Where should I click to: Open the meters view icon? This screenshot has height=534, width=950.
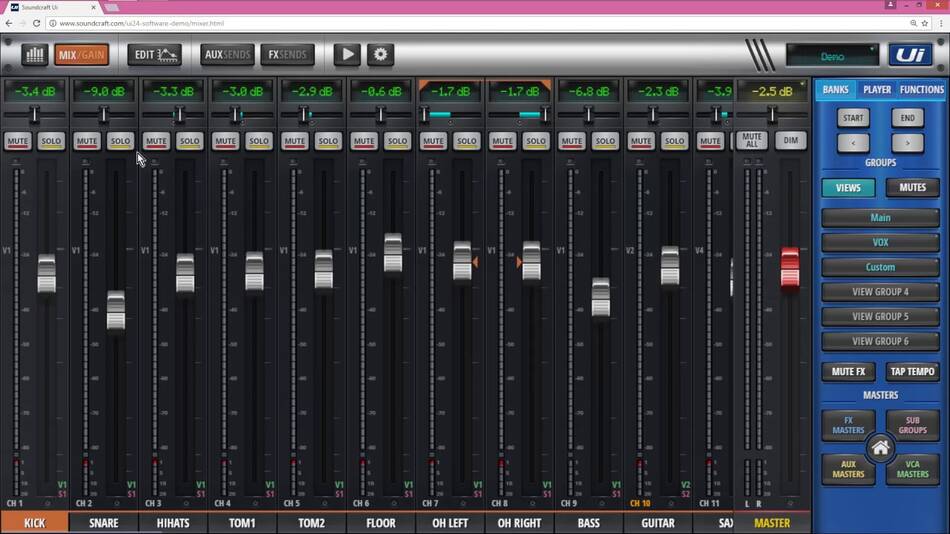35,55
